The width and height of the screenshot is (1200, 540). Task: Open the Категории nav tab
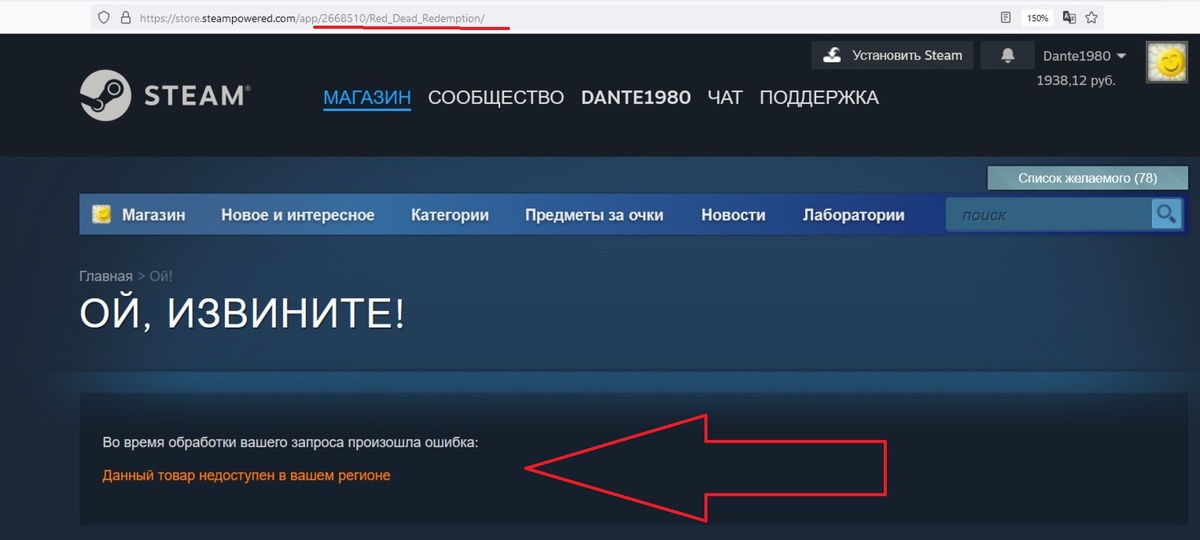450,215
